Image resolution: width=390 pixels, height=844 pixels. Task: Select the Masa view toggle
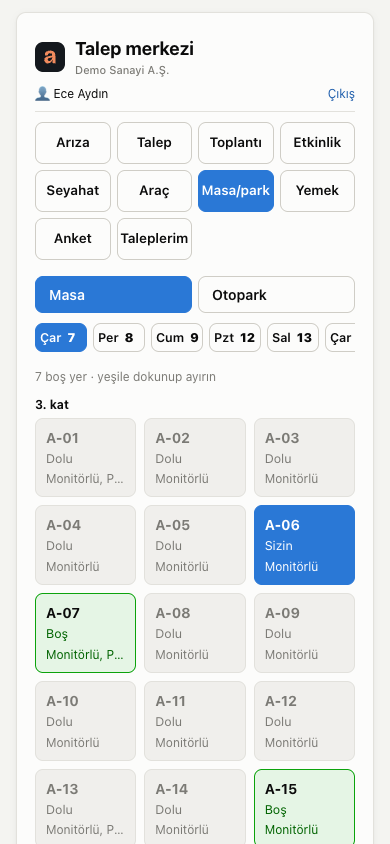[x=114, y=294]
